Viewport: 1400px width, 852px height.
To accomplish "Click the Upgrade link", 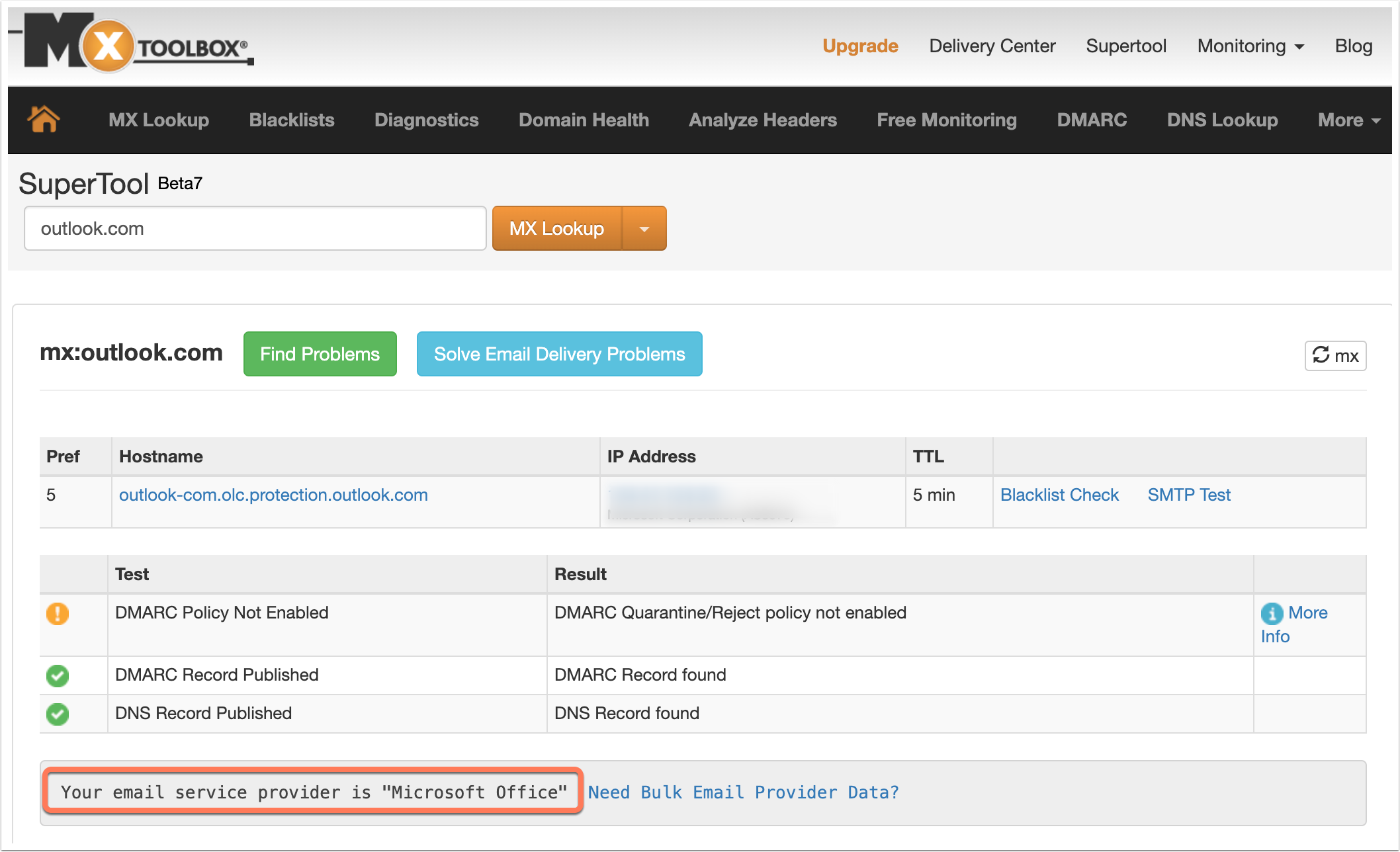I will (x=860, y=46).
